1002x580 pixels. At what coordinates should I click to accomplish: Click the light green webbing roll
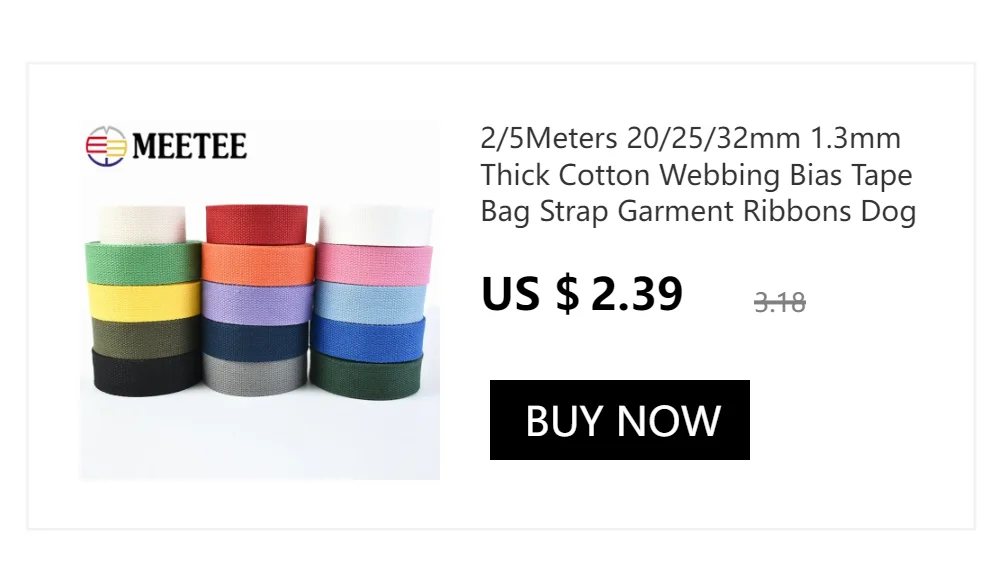[143, 263]
